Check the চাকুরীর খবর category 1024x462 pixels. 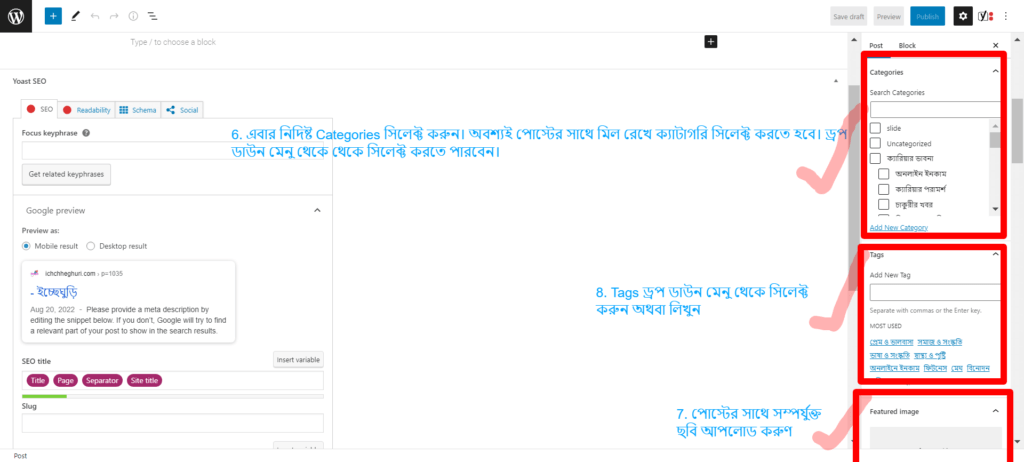(x=884, y=205)
